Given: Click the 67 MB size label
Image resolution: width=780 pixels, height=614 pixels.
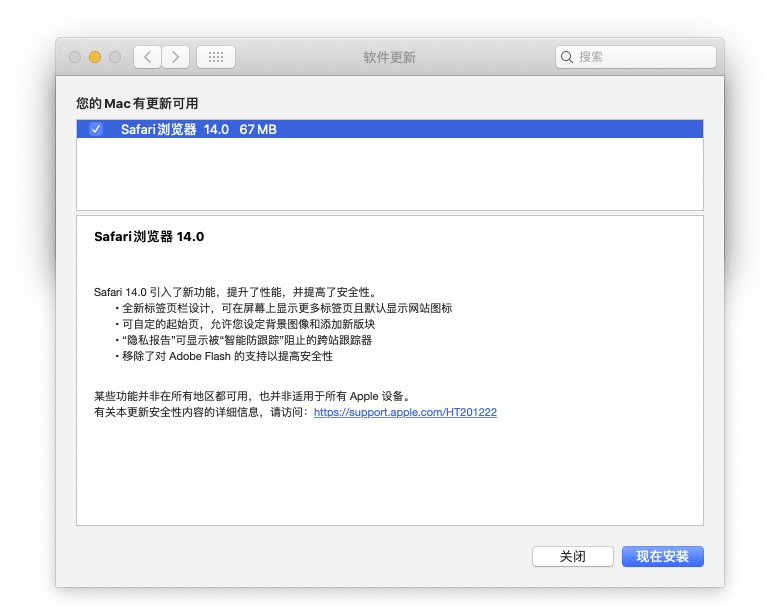Looking at the screenshot, I should 258,129.
